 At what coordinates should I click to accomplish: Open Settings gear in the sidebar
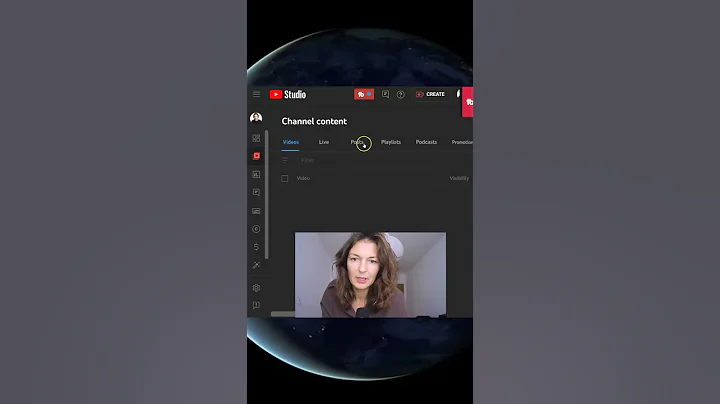click(x=256, y=288)
